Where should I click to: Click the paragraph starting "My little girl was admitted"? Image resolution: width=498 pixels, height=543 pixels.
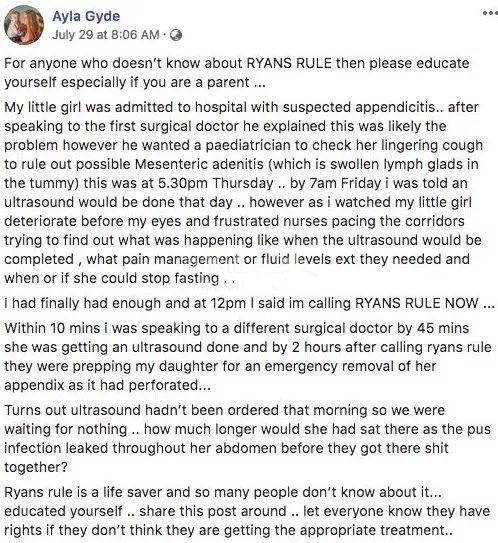pyautogui.click(x=243, y=192)
